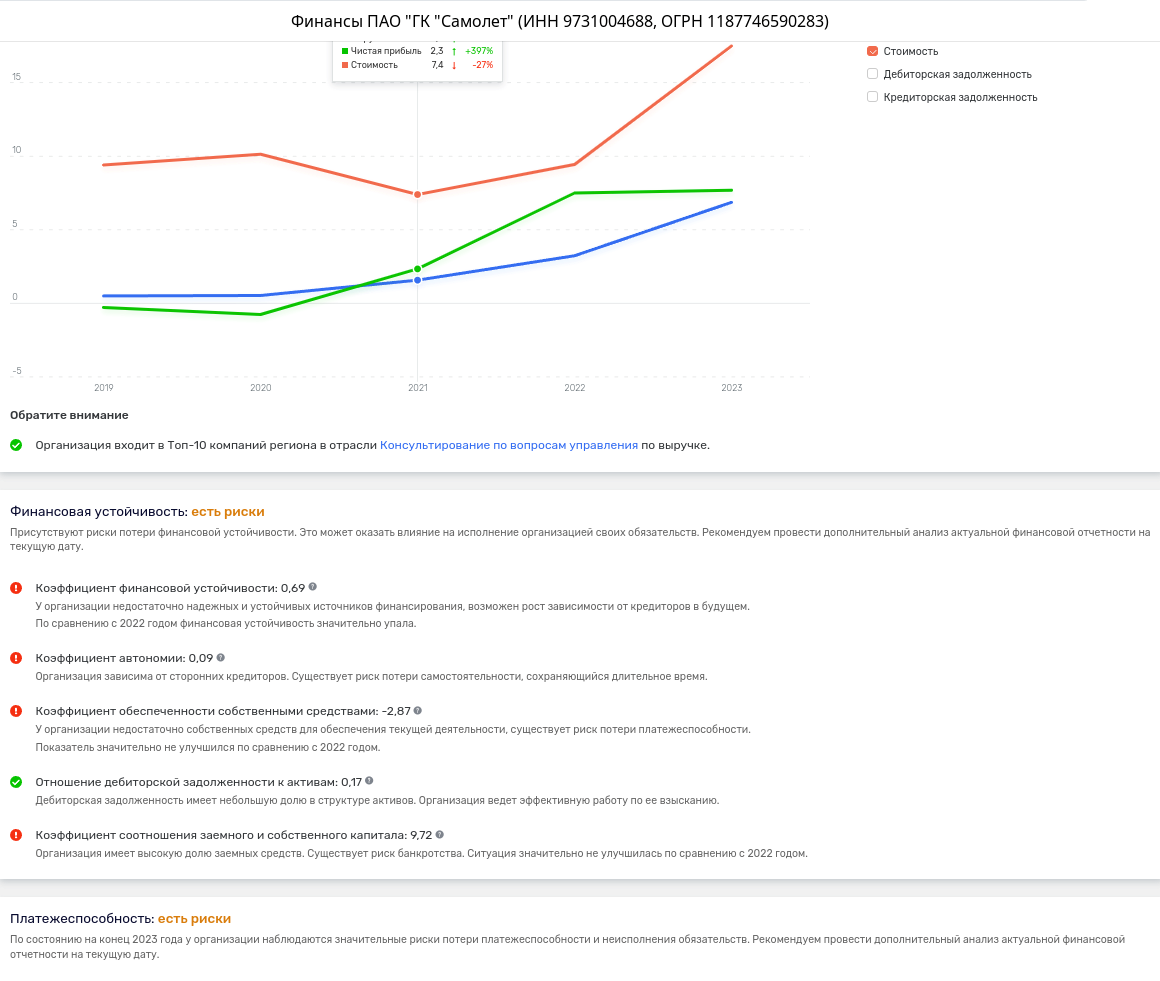Click help icon beside Коэффициент финансовой устойчивости
Image resolution: width=1160 pixels, height=981 pixels.
pyautogui.click(x=312, y=587)
